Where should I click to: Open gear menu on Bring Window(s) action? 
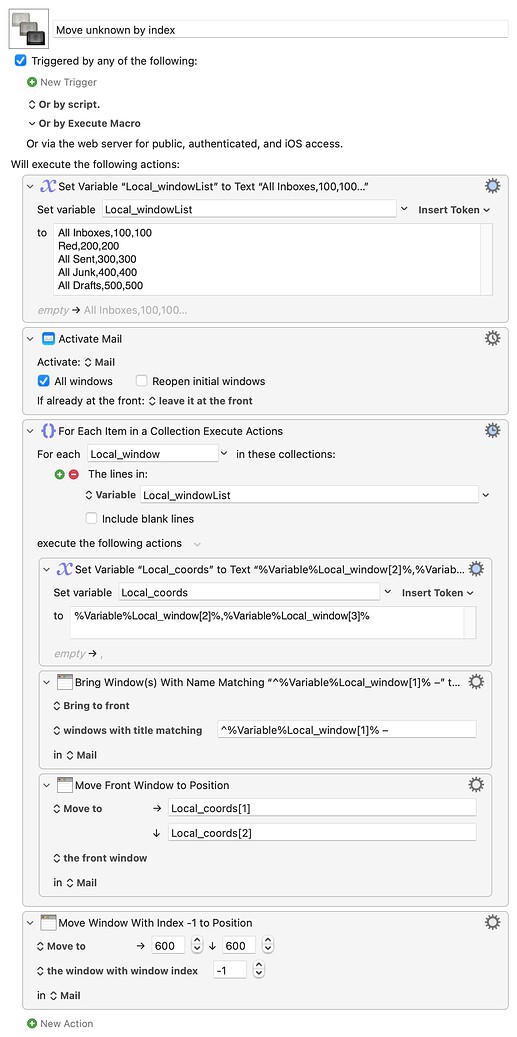pyautogui.click(x=476, y=681)
